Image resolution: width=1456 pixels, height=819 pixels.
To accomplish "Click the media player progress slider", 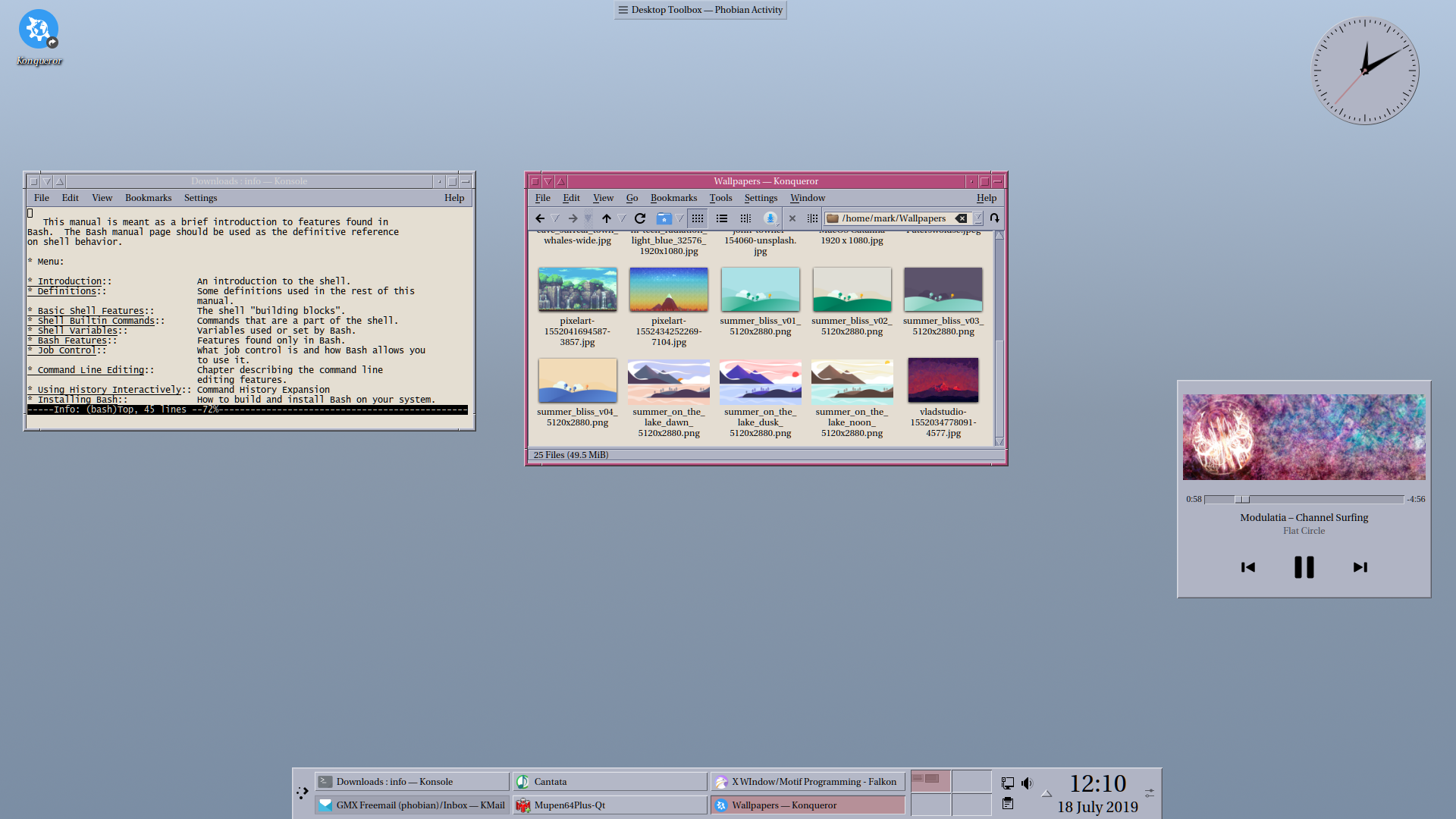I will click(x=1304, y=499).
